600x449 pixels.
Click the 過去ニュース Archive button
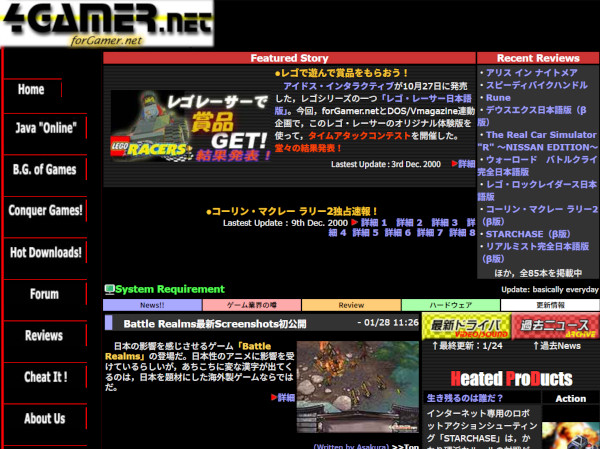coord(555,326)
